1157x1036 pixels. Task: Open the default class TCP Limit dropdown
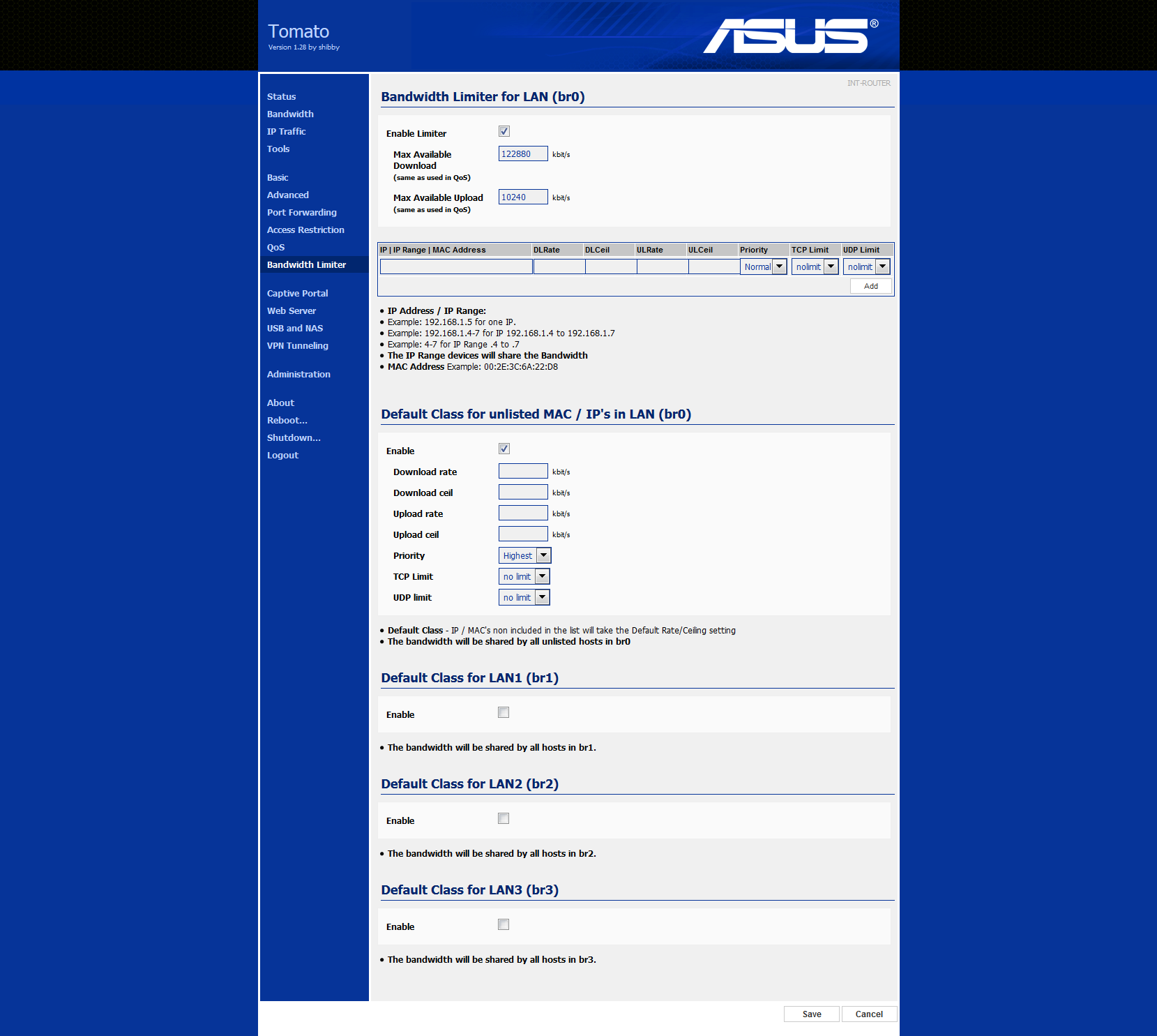tap(524, 576)
